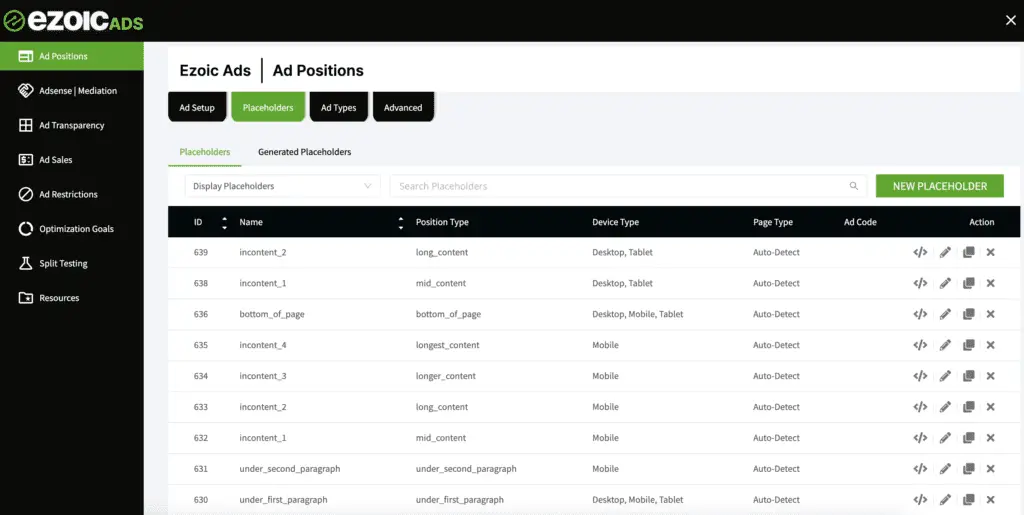Delete the bottom_of_page placeholder
The height and width of the screenshot is (515, 1024).
click(x=991, y=314)
